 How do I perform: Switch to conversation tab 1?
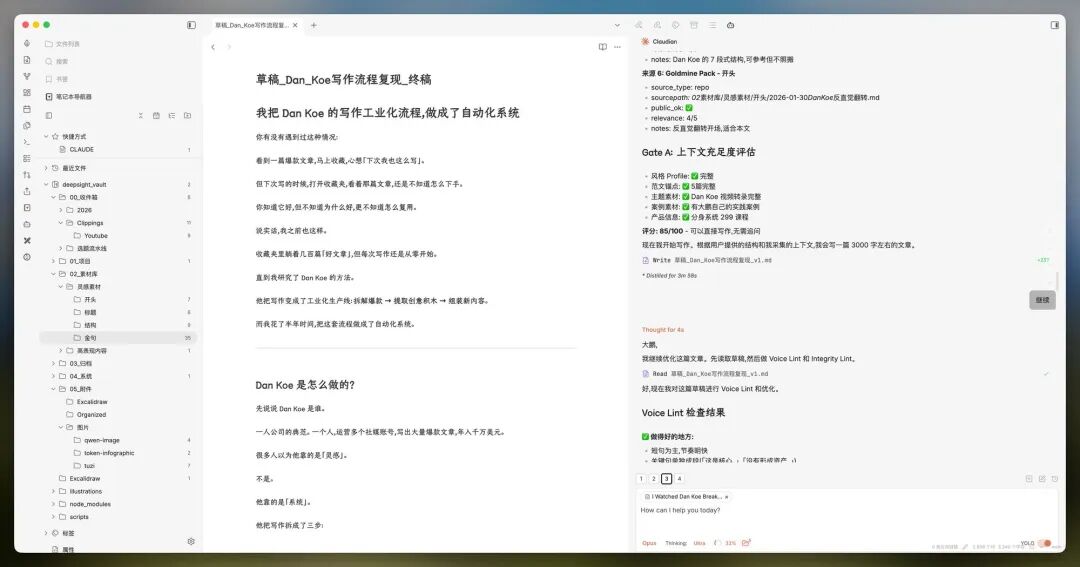point(641,479)
